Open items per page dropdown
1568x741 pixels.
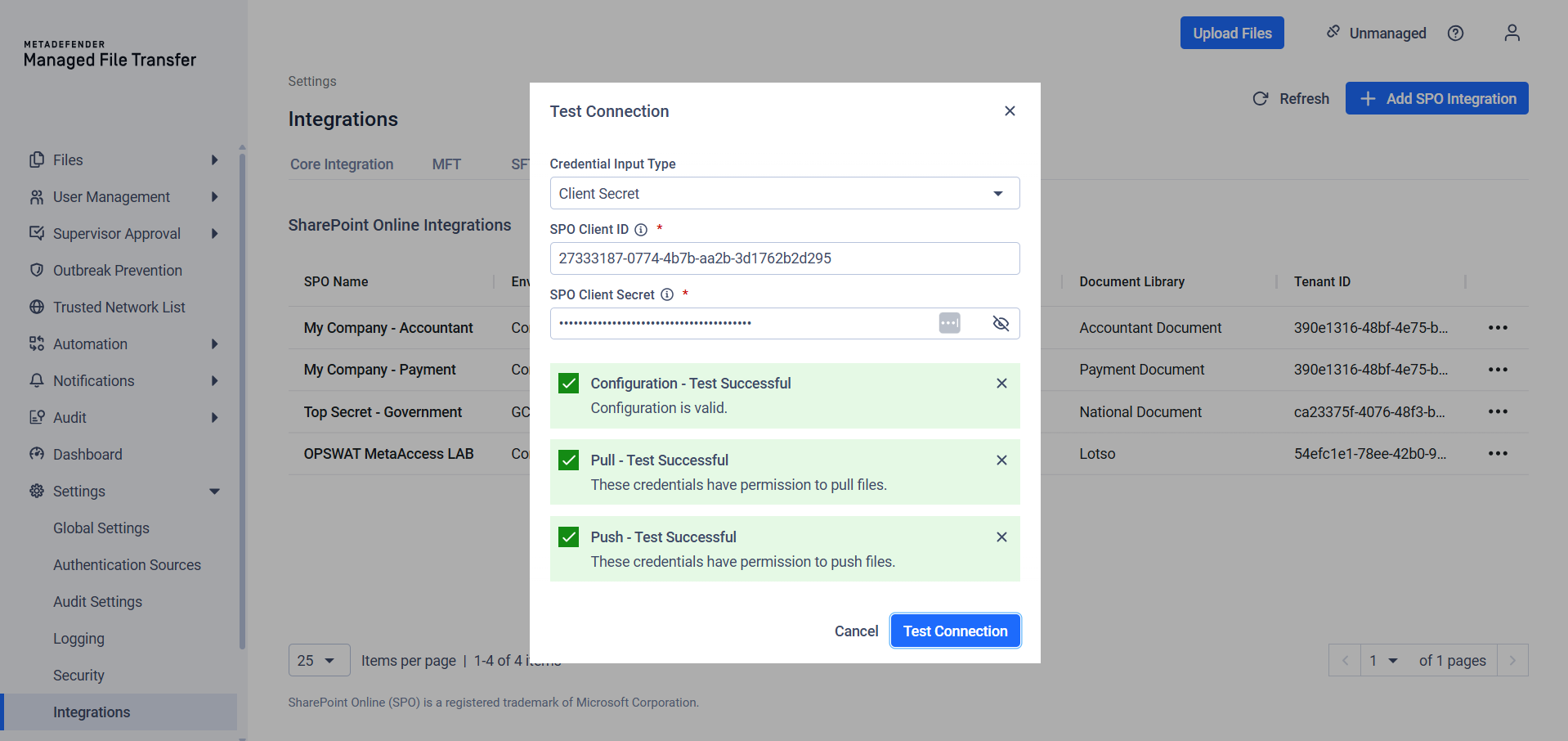click(x=319, y=660)
